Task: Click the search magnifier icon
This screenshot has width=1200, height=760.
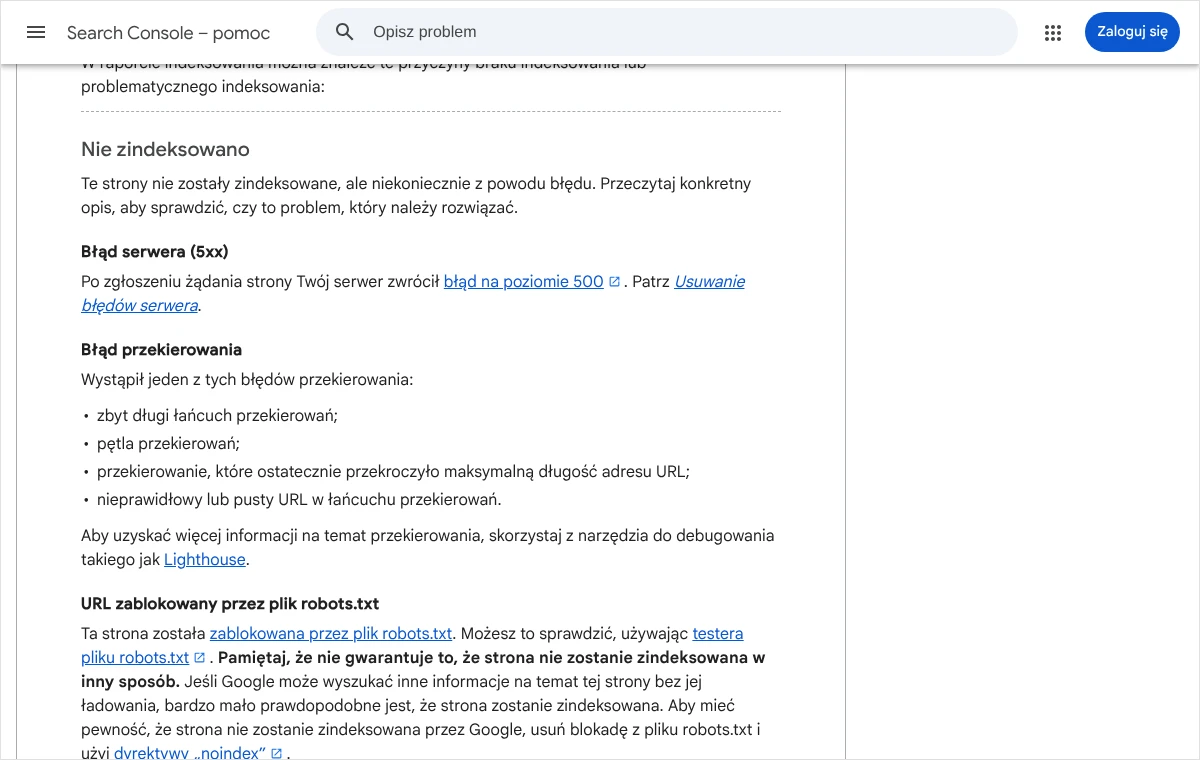Action: (345, 32)
